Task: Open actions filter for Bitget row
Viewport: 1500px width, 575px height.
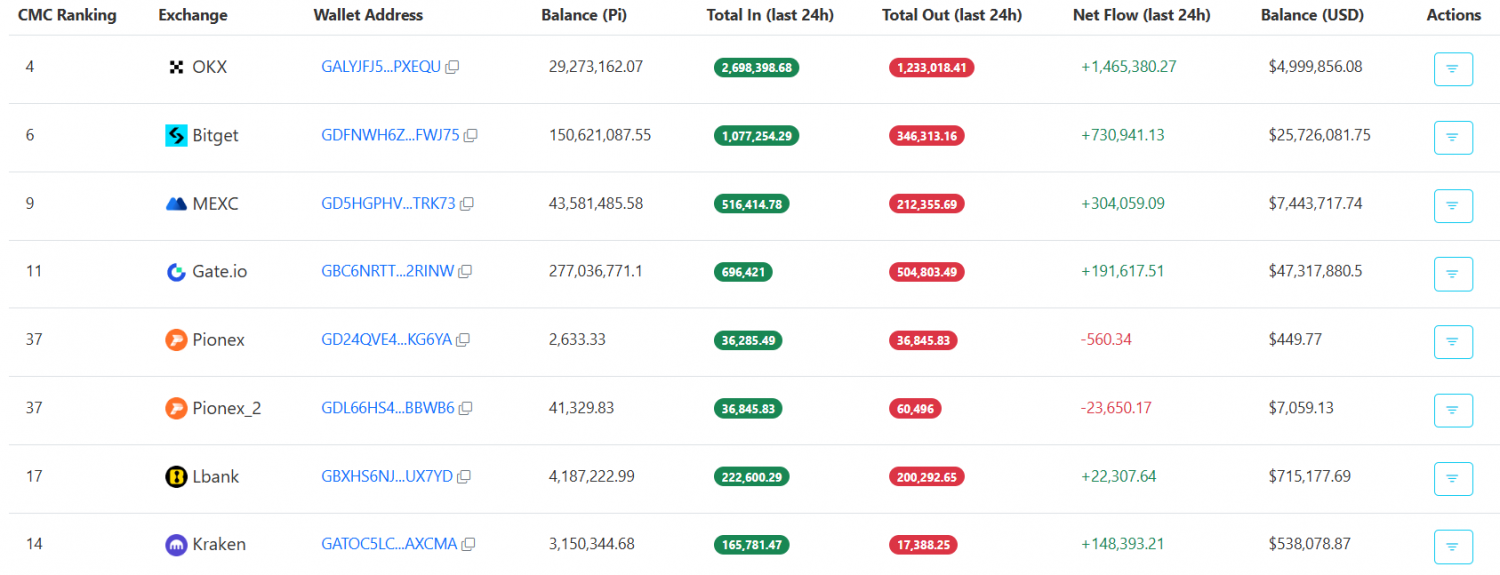Action: click(x=1452, y=137)
